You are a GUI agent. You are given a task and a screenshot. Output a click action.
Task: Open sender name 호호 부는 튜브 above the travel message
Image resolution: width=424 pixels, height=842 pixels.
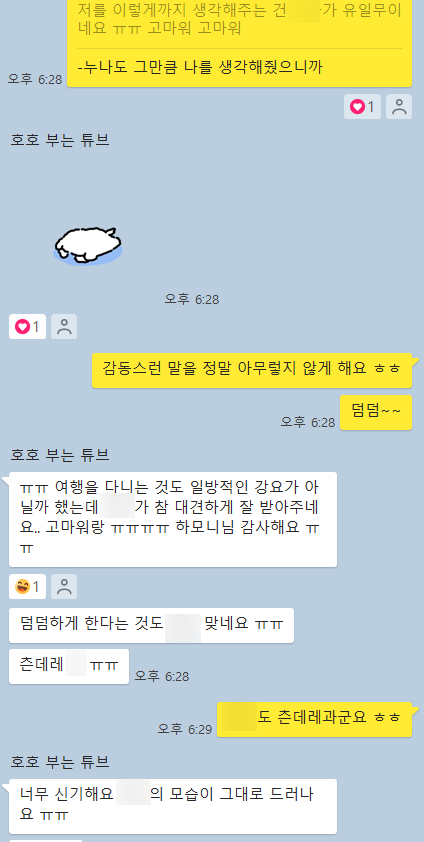point(60,455)
